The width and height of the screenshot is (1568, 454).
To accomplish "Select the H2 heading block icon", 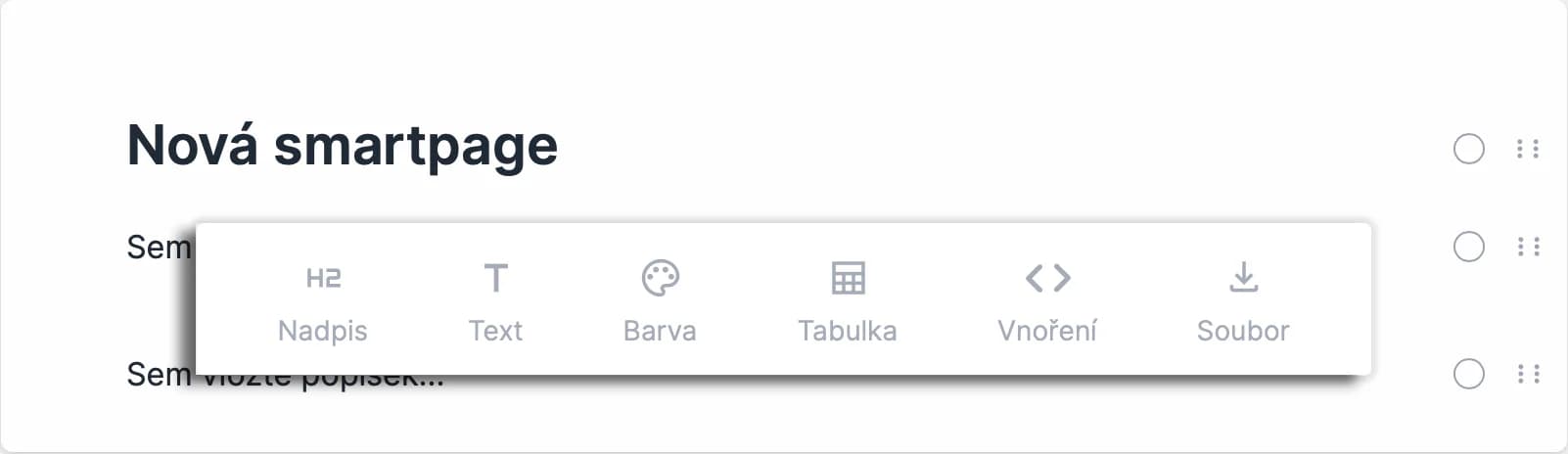I will pyautogui.click(x=323, y=279).
